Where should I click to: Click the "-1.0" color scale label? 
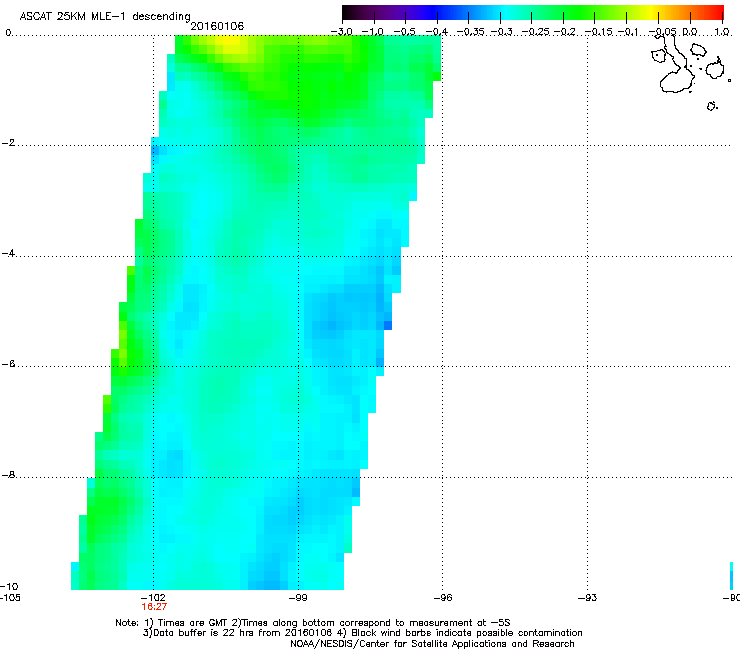(373, 32)
